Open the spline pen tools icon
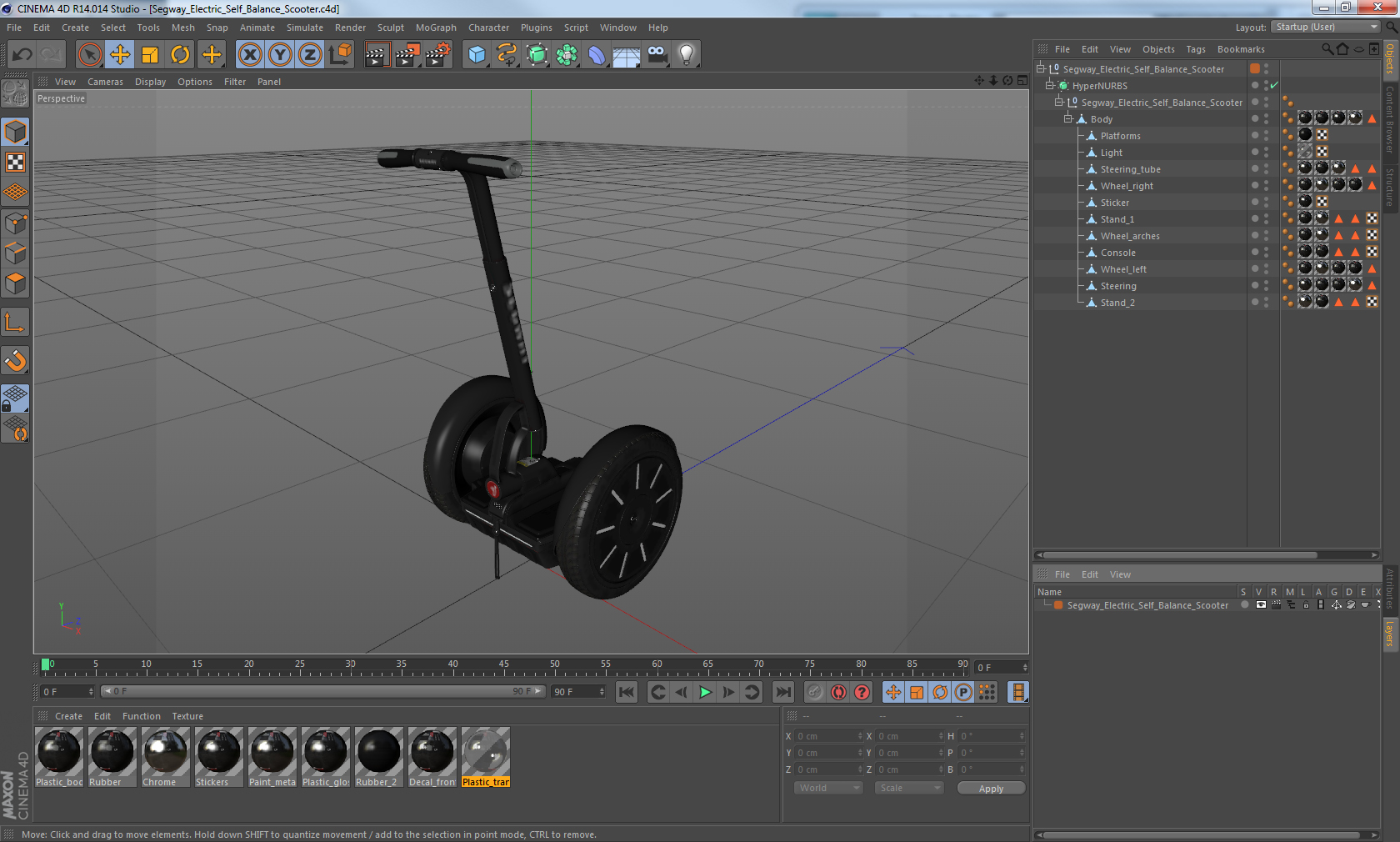 [507, 55]
